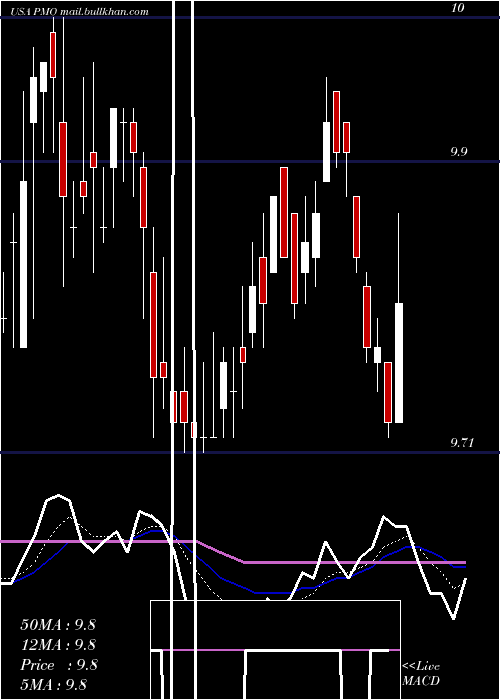Click the last tall white candlestick
The image size is (500, 700).
[399, 362]
